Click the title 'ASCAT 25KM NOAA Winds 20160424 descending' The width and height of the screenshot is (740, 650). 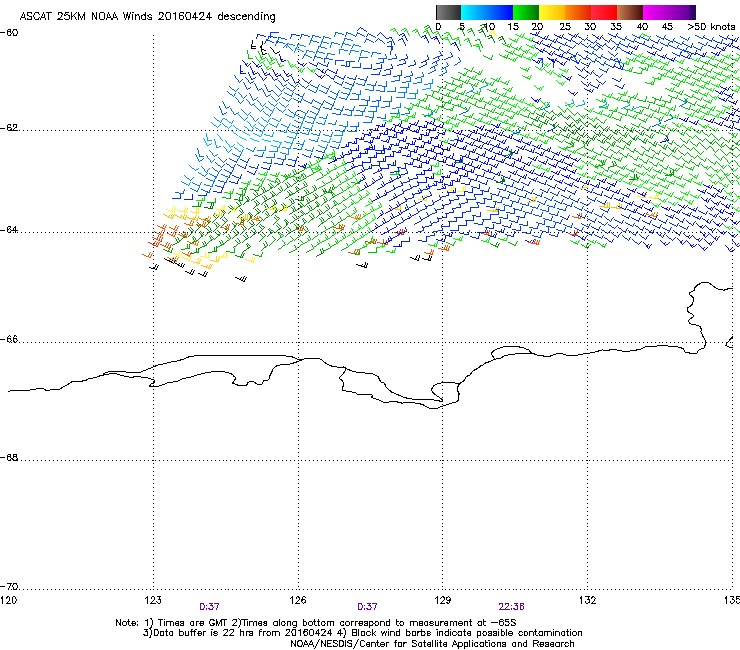pos(148,17)
